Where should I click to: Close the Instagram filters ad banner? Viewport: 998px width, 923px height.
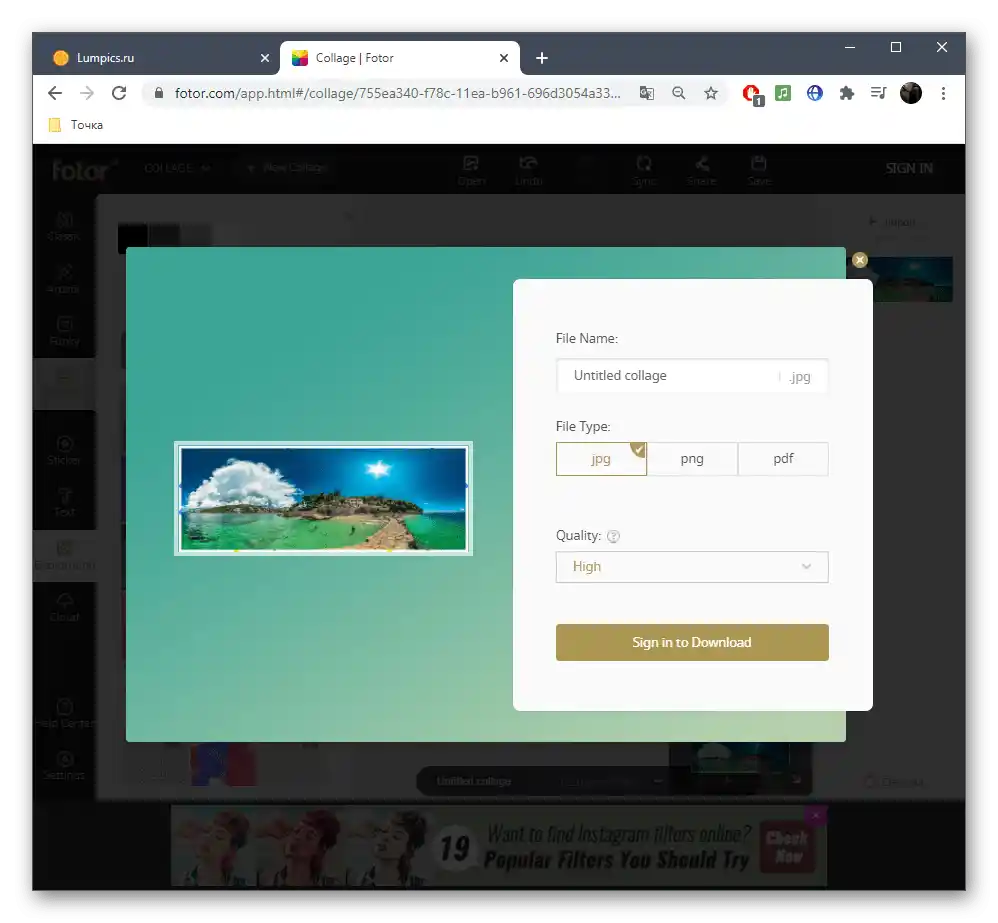(x=815, y=814)
